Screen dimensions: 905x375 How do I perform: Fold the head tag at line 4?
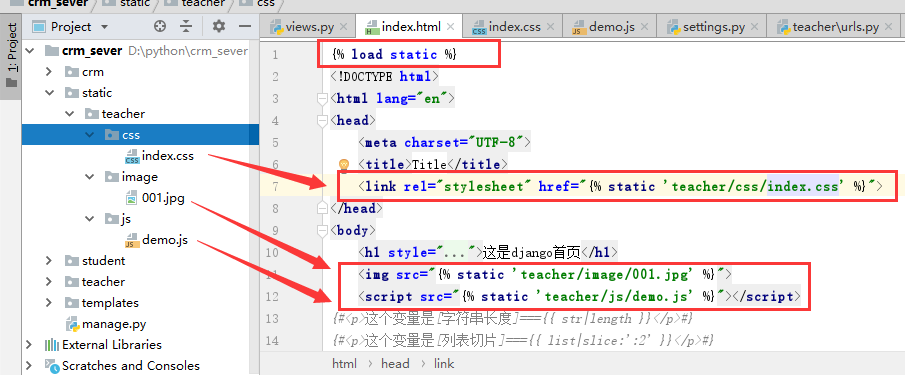pos(323,121)
